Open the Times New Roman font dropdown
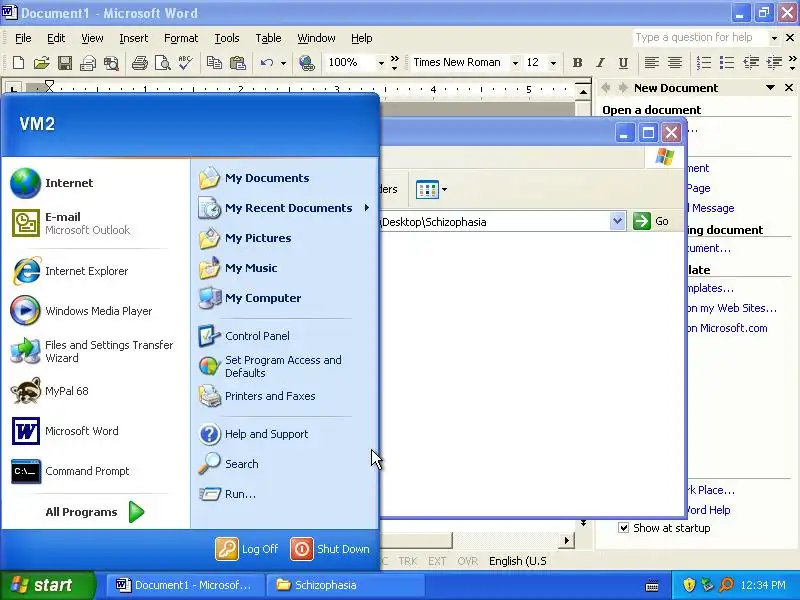The width and height of the screenshot is (800, 600). click(515, 63)
